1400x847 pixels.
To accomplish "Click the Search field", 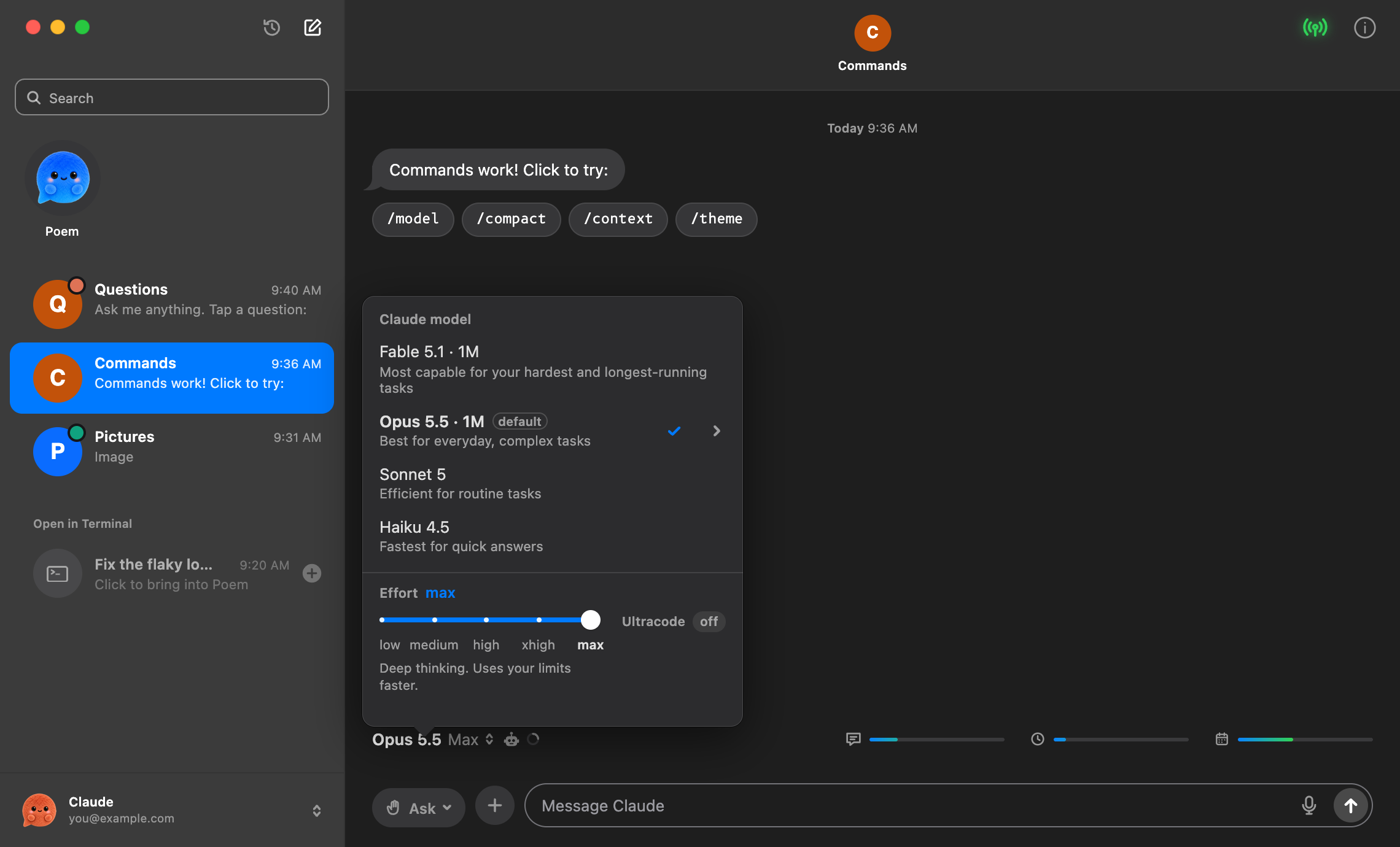I will (172, 97).
